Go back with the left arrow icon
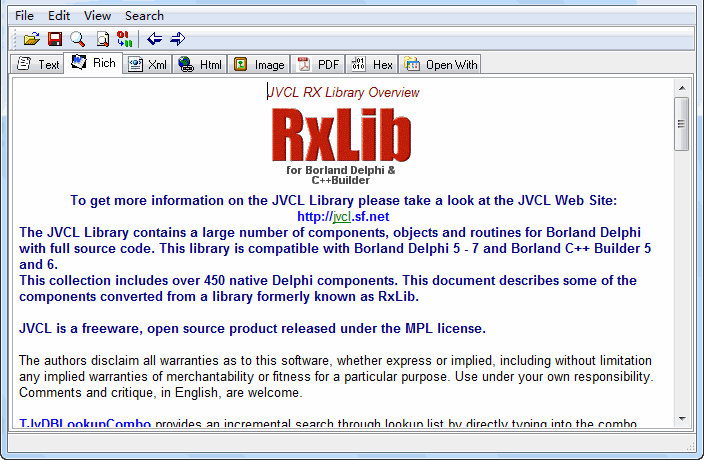The image size is (704, 460). tap(154, 39)
